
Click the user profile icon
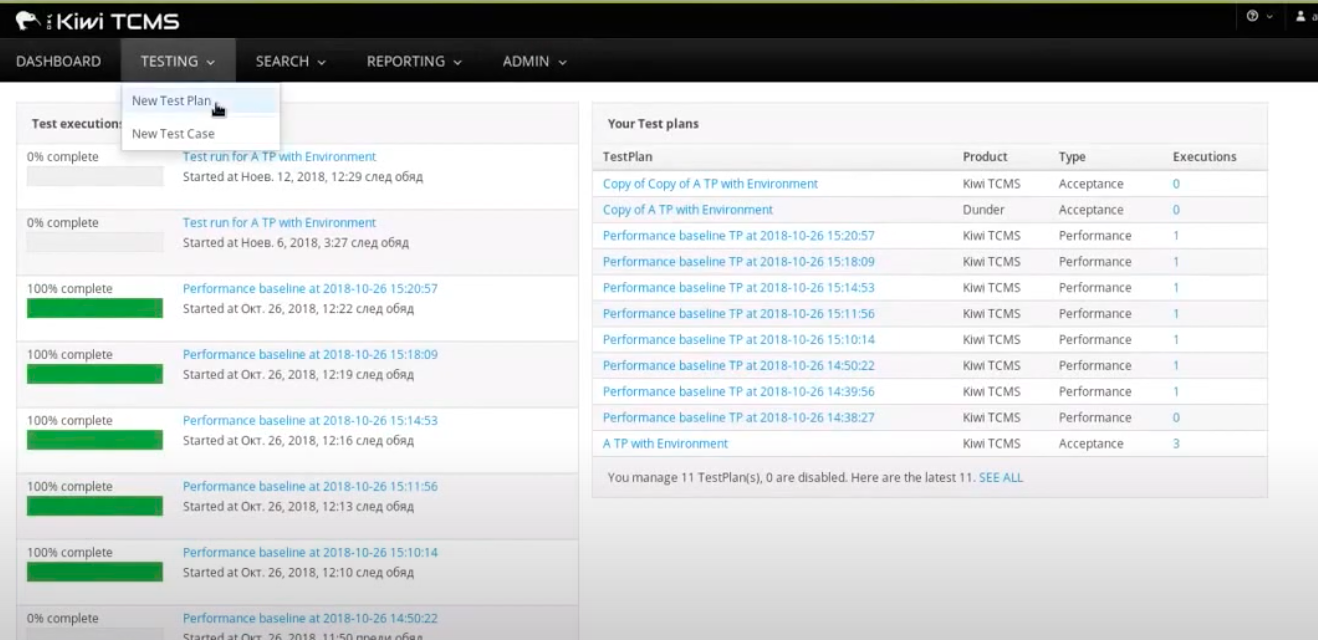[1300, 17]
